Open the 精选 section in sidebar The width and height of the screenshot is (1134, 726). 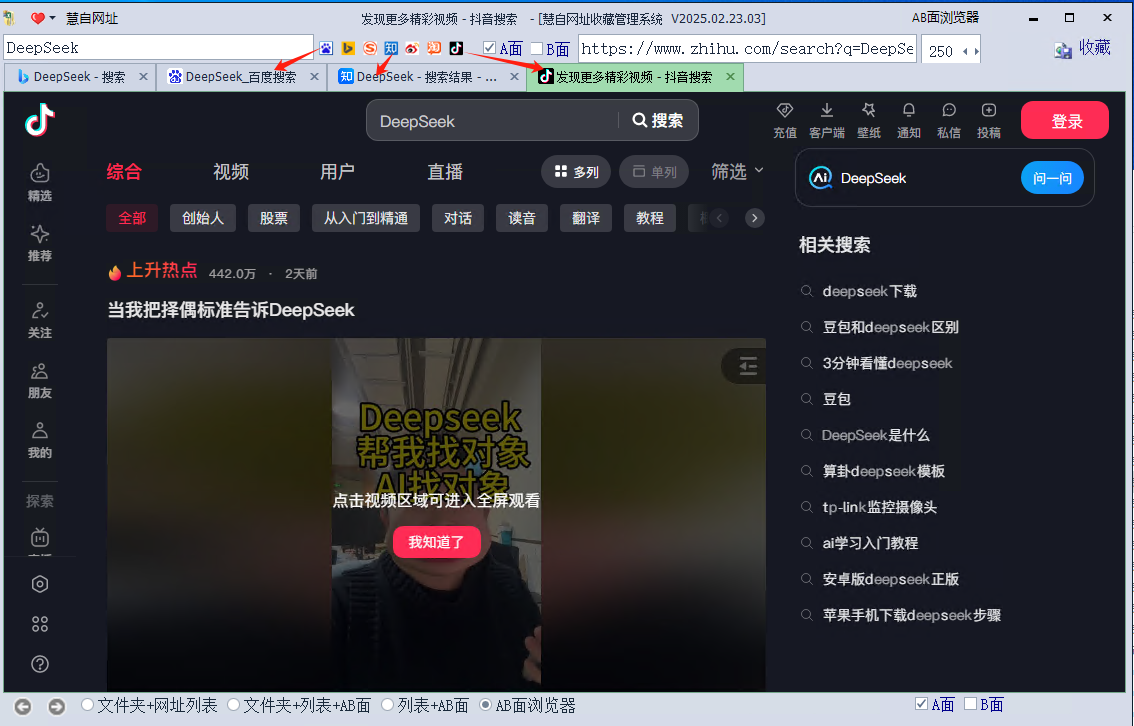pyautogui.click(x=40, y=182)
